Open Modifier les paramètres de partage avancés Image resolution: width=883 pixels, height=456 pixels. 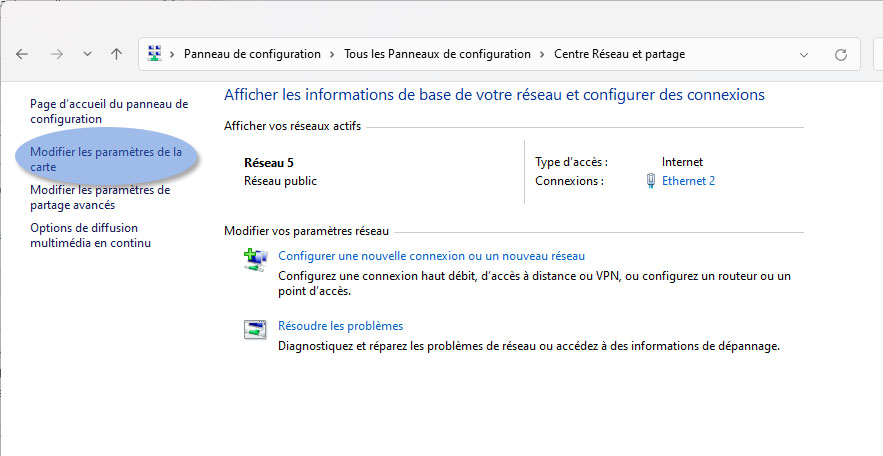(x=100, y=198)
